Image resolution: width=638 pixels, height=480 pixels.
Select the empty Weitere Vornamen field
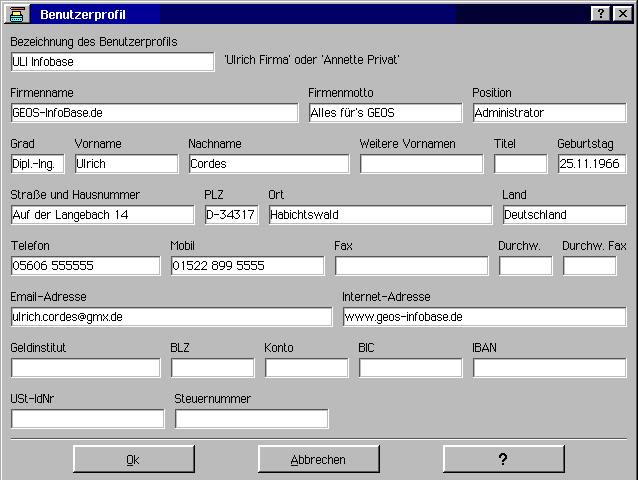pyautogui.click(x=421, y=164)
